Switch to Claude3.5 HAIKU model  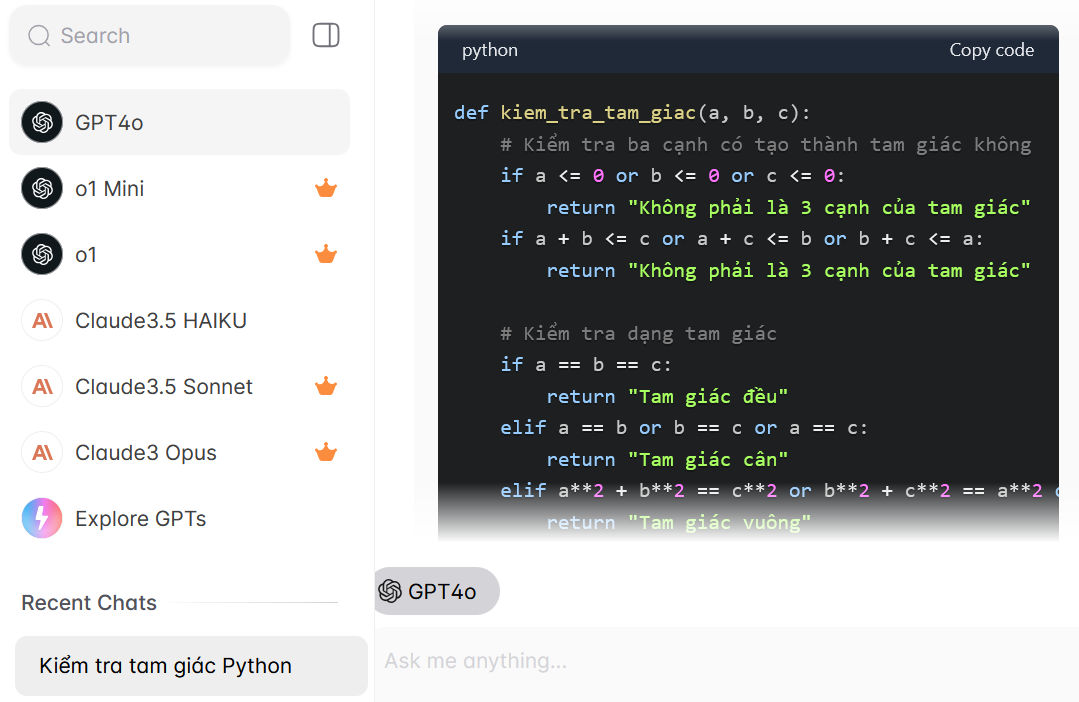(180, 321)
